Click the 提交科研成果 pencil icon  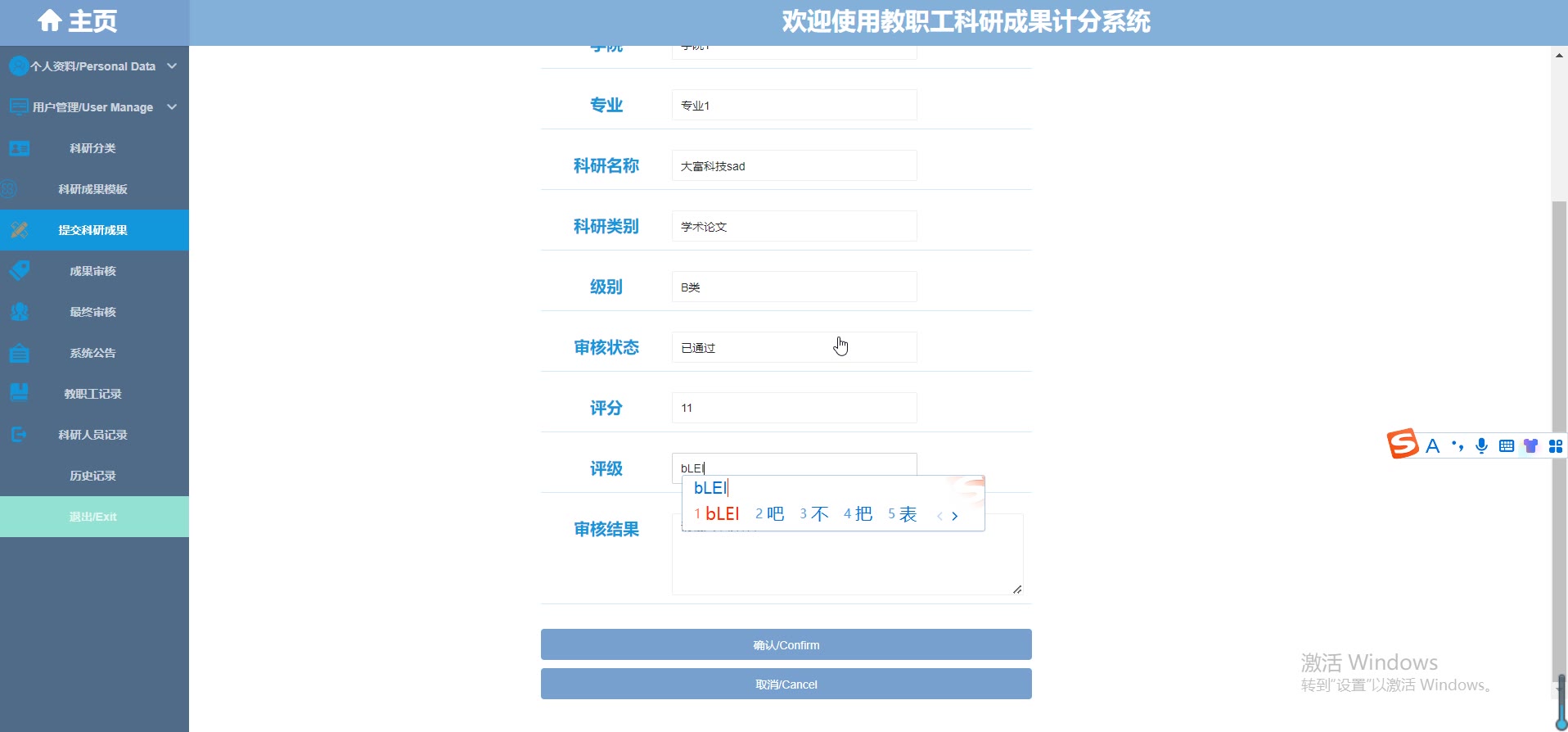(19, 230)
